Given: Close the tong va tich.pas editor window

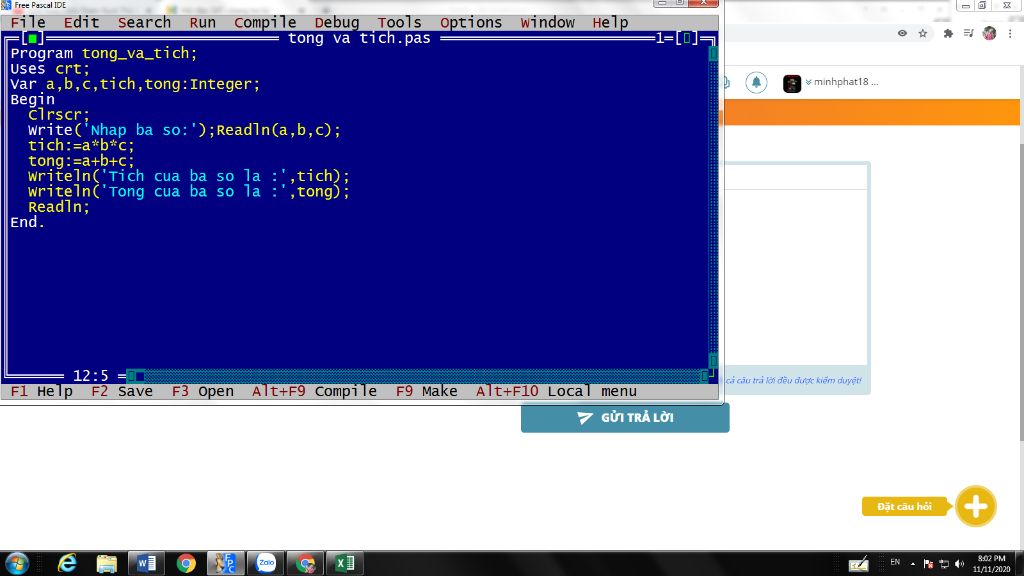Looking at the screenshot, I should click(x=33, y=38).
